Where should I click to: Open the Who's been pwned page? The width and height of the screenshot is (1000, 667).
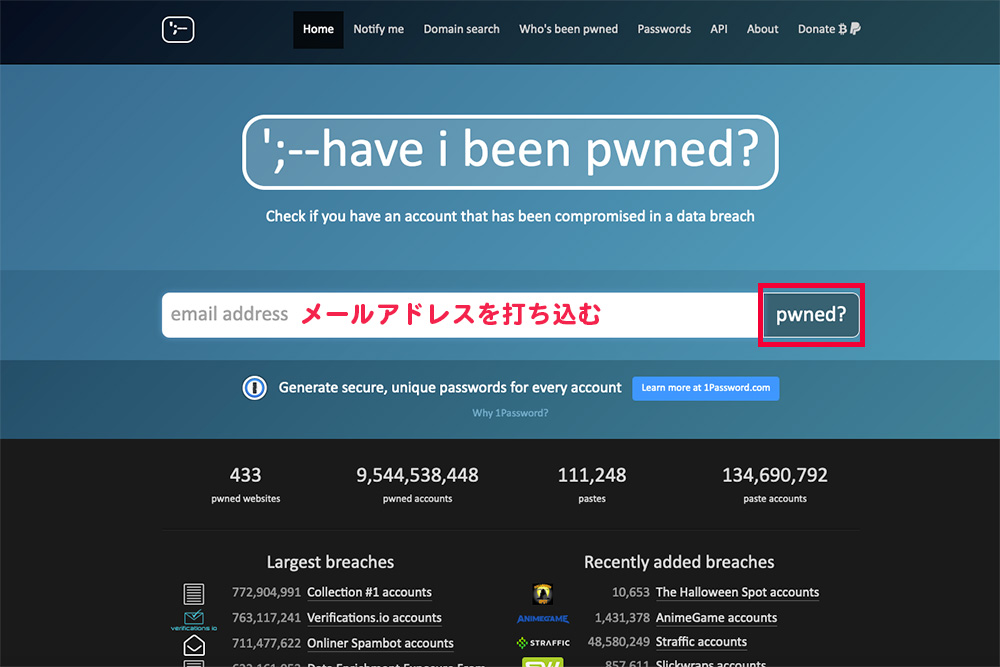pos(568,29)
